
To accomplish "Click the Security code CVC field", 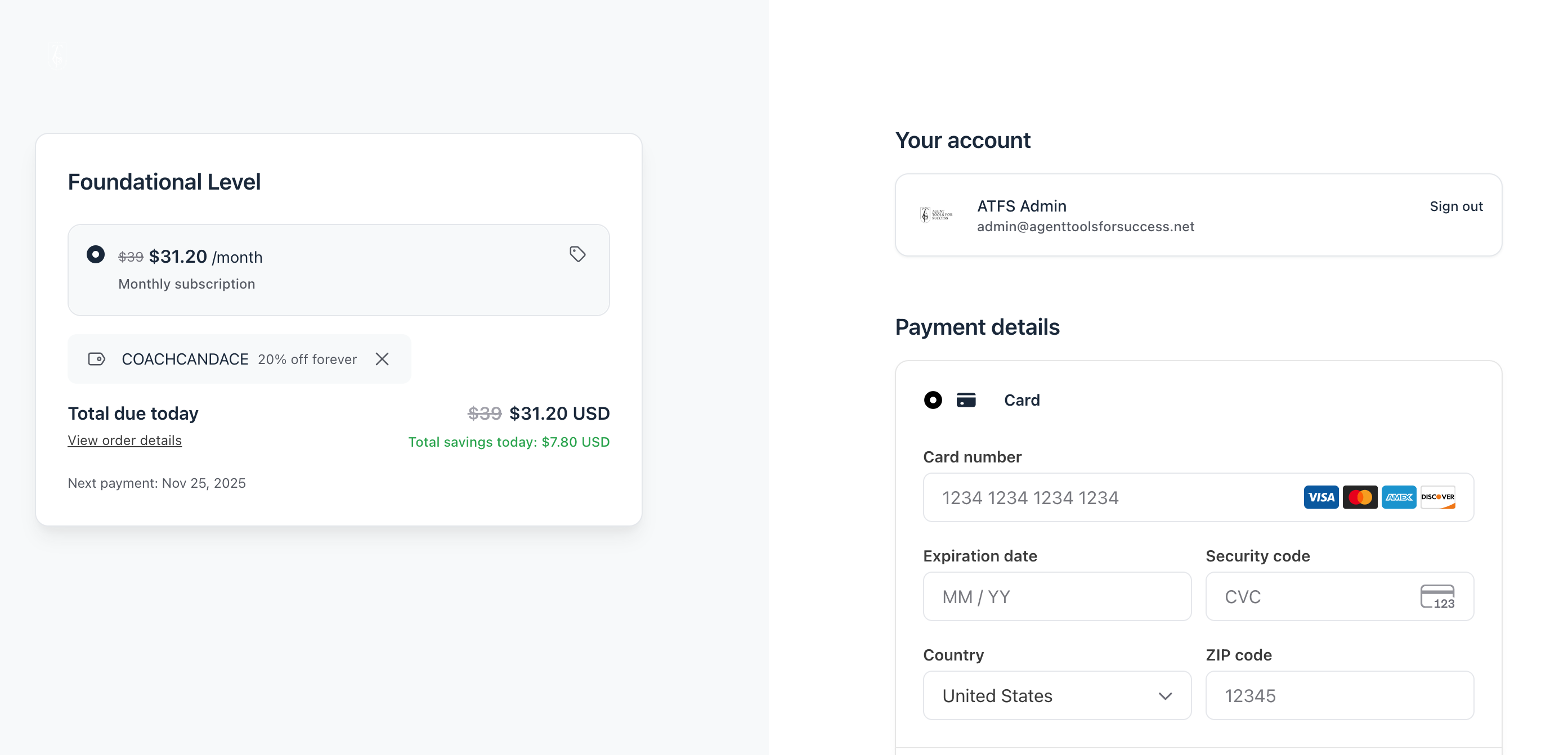I will [1315, 596].
